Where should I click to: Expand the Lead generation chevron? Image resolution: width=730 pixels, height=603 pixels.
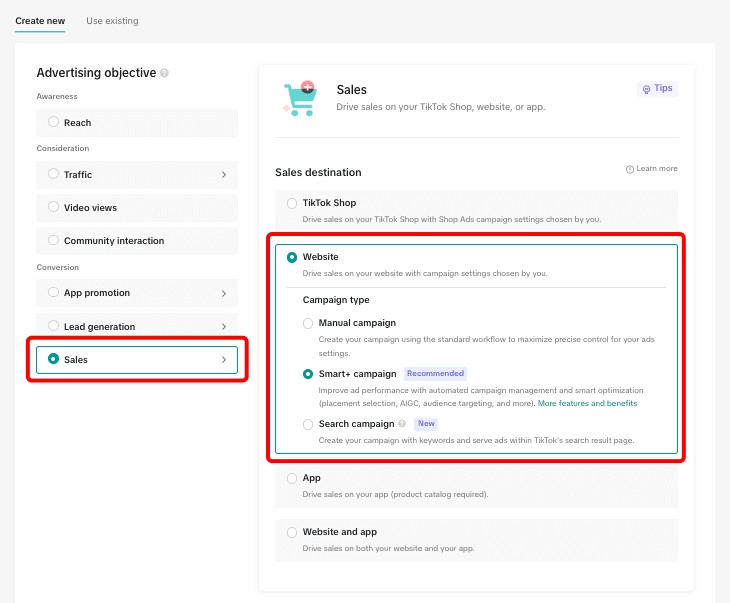tap(223, 327)
